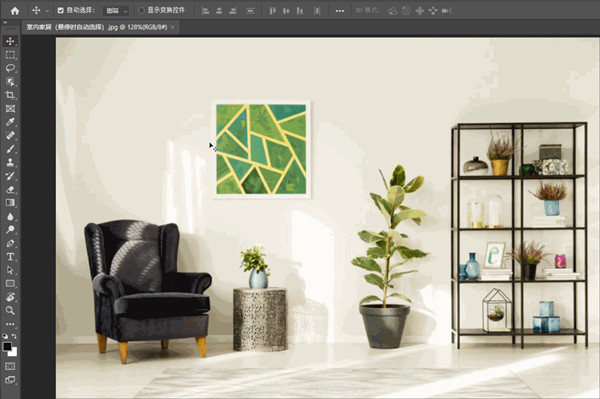The height and width of the screenshot is (399, 600).
Task: Select the Frame tool
Action: coord(10,109)
